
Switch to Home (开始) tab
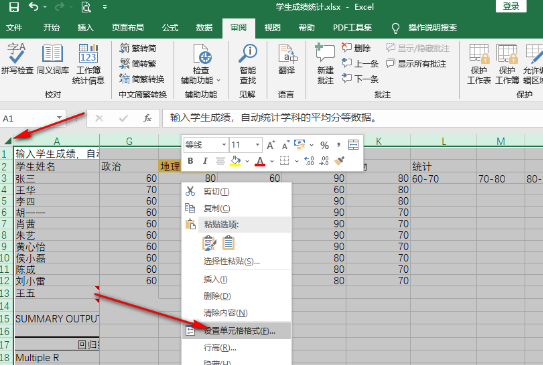51,28
